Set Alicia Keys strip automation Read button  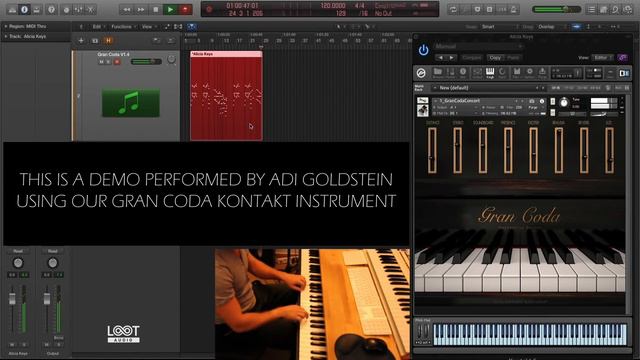[18, 251]
